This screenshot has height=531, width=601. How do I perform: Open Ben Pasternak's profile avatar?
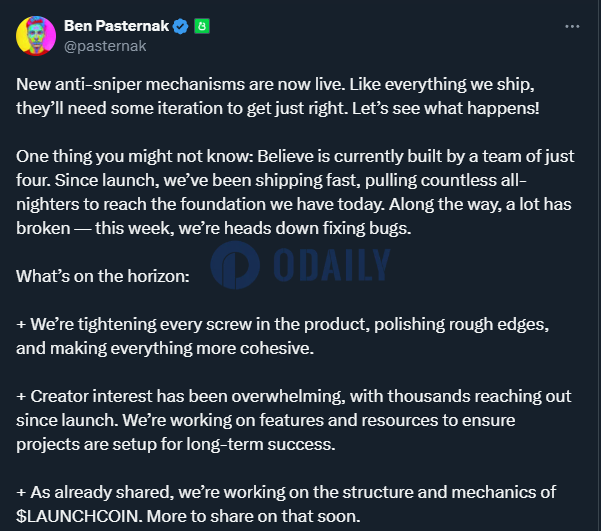tap(36, 36)
